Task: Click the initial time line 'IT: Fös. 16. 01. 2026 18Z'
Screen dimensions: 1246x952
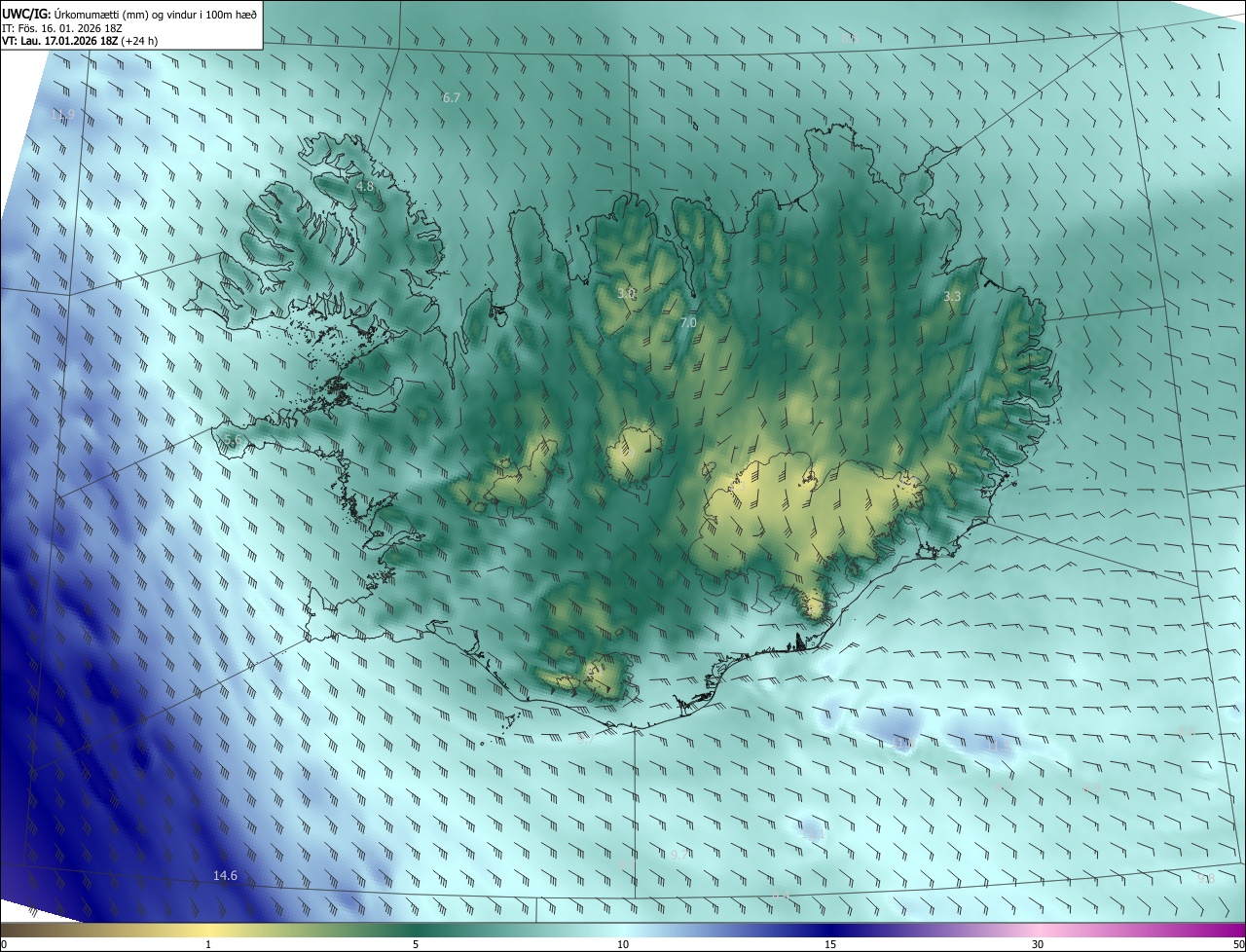Action: pos(61,27)
